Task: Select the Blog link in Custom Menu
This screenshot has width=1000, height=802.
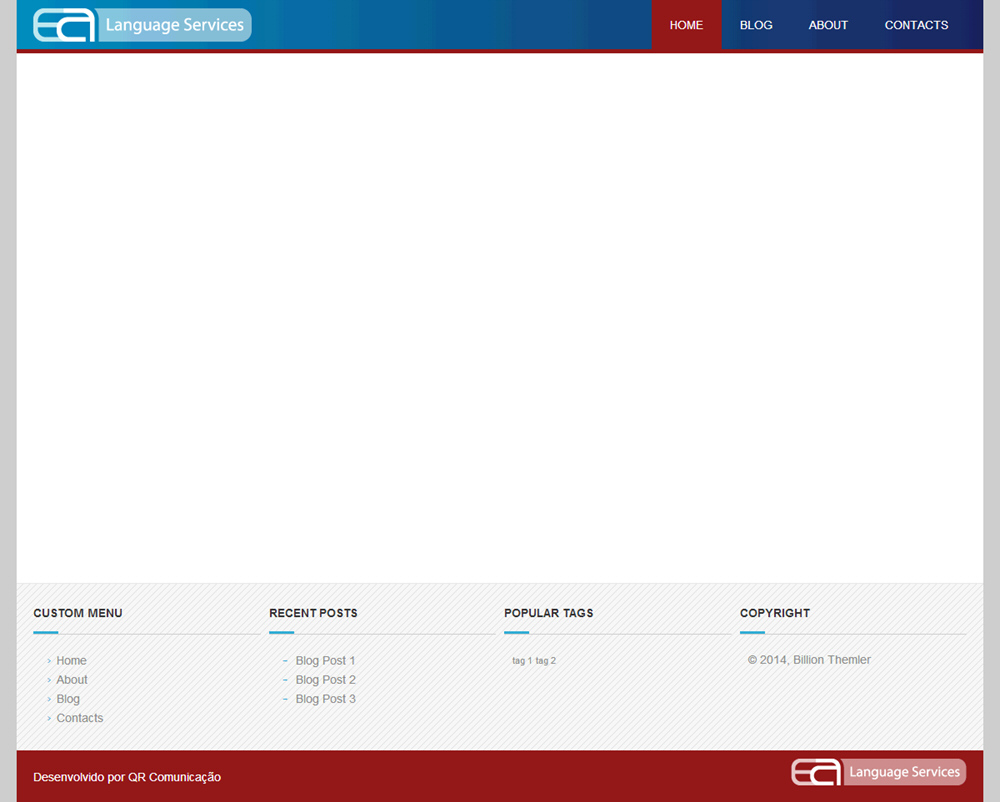Action: [68, 699]
